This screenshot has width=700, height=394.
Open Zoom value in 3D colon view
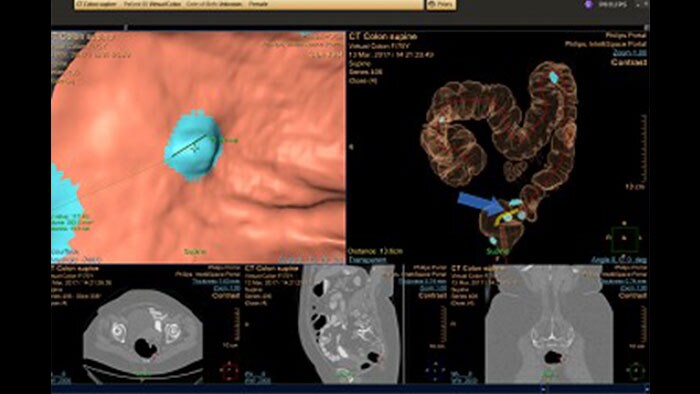pyautogui.click(x=630, y=53)
